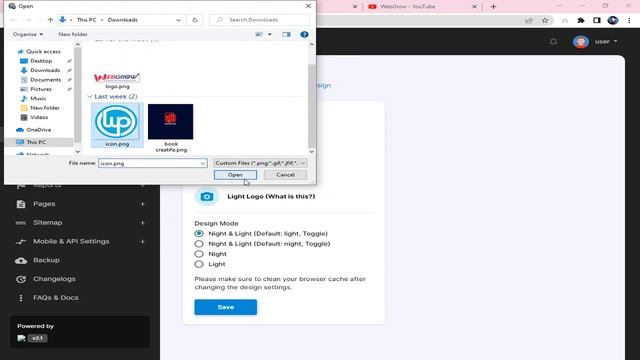Click the notification bell icon
Viewport: 640px width, 360px height.
[553, 42]
